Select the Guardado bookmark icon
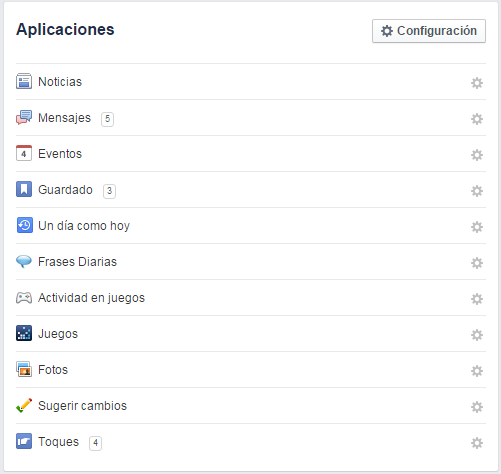 click(x=24, y=189)
